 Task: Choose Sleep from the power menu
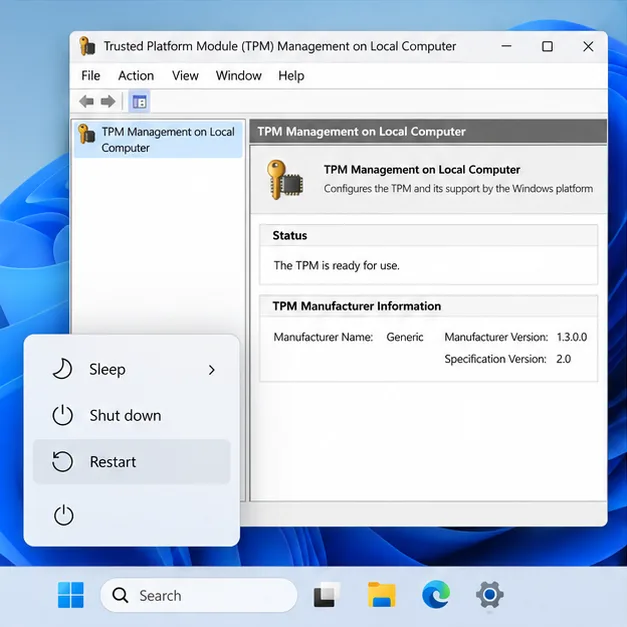(x=132, y=369)
